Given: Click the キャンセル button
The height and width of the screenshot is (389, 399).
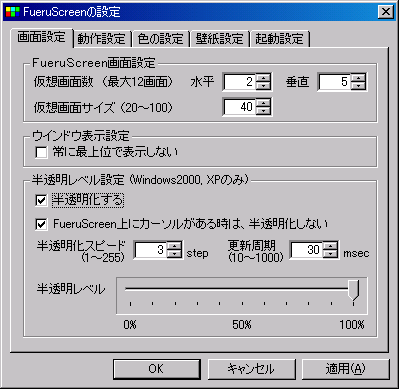Looking at the screenshot, I should tap(251, 369).
